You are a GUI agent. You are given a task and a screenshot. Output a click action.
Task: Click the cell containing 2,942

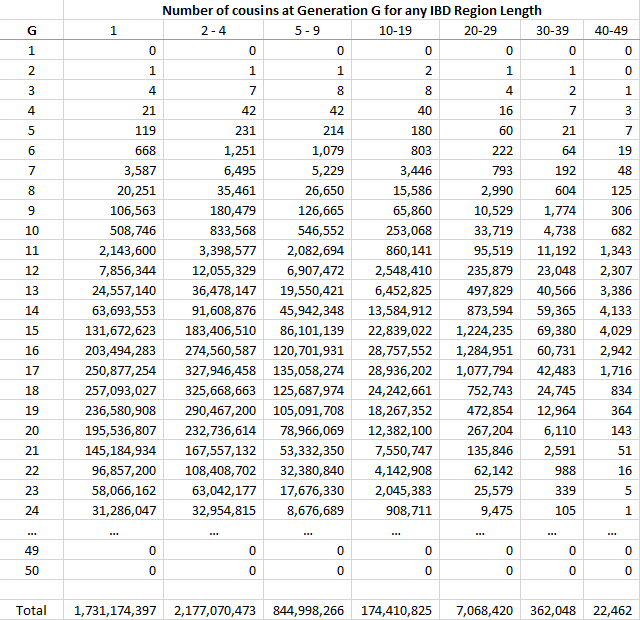(x=611, y=350)
